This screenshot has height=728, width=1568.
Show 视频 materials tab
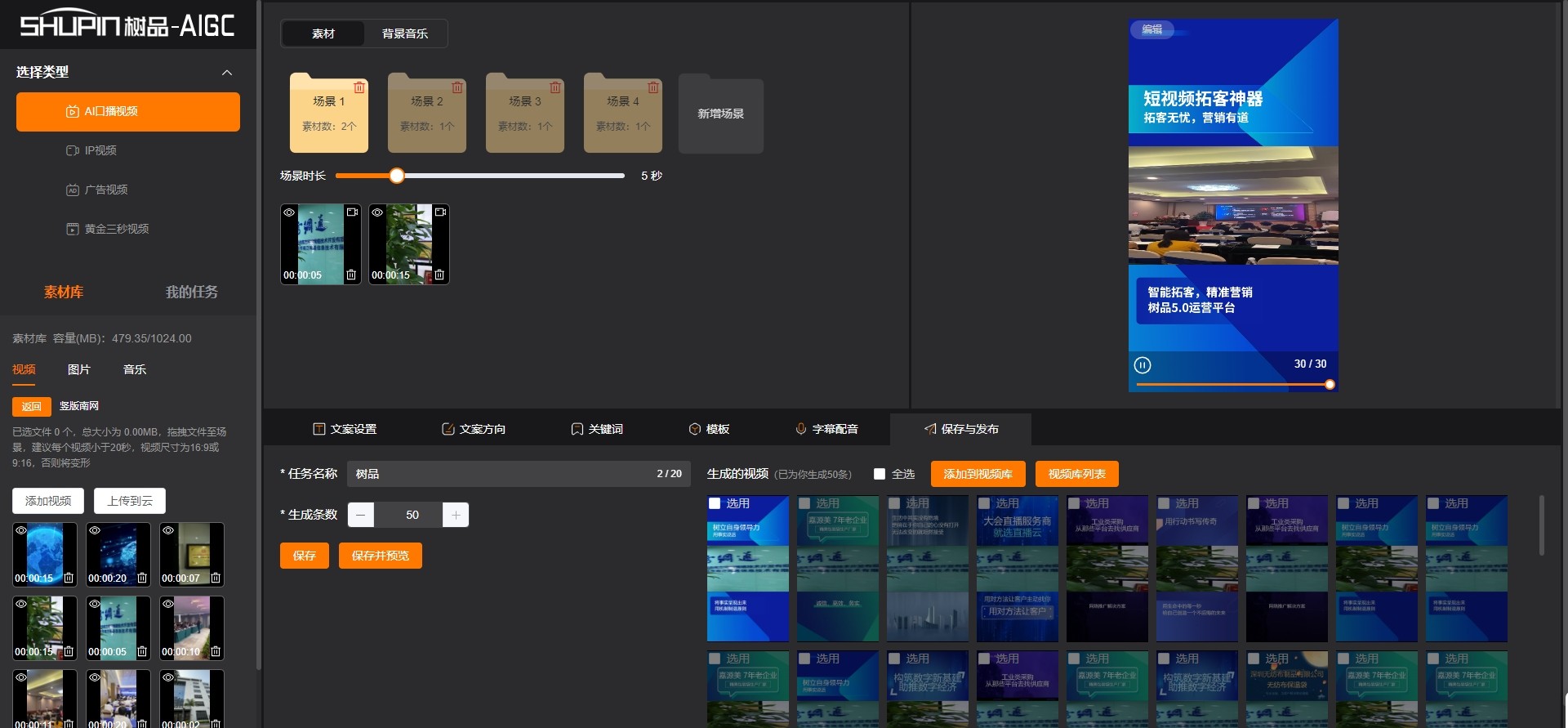(24, 369)
